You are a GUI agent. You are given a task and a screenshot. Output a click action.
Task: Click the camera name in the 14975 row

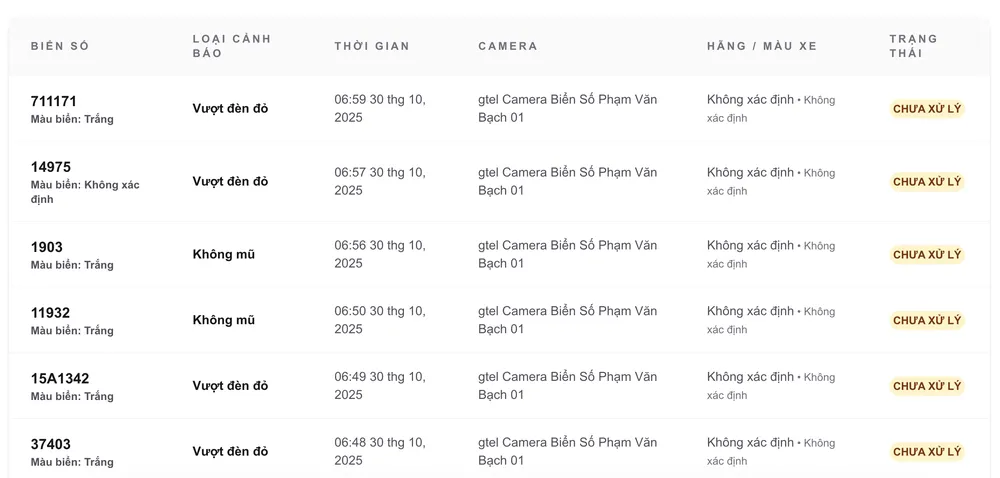(x=568, y=181)
